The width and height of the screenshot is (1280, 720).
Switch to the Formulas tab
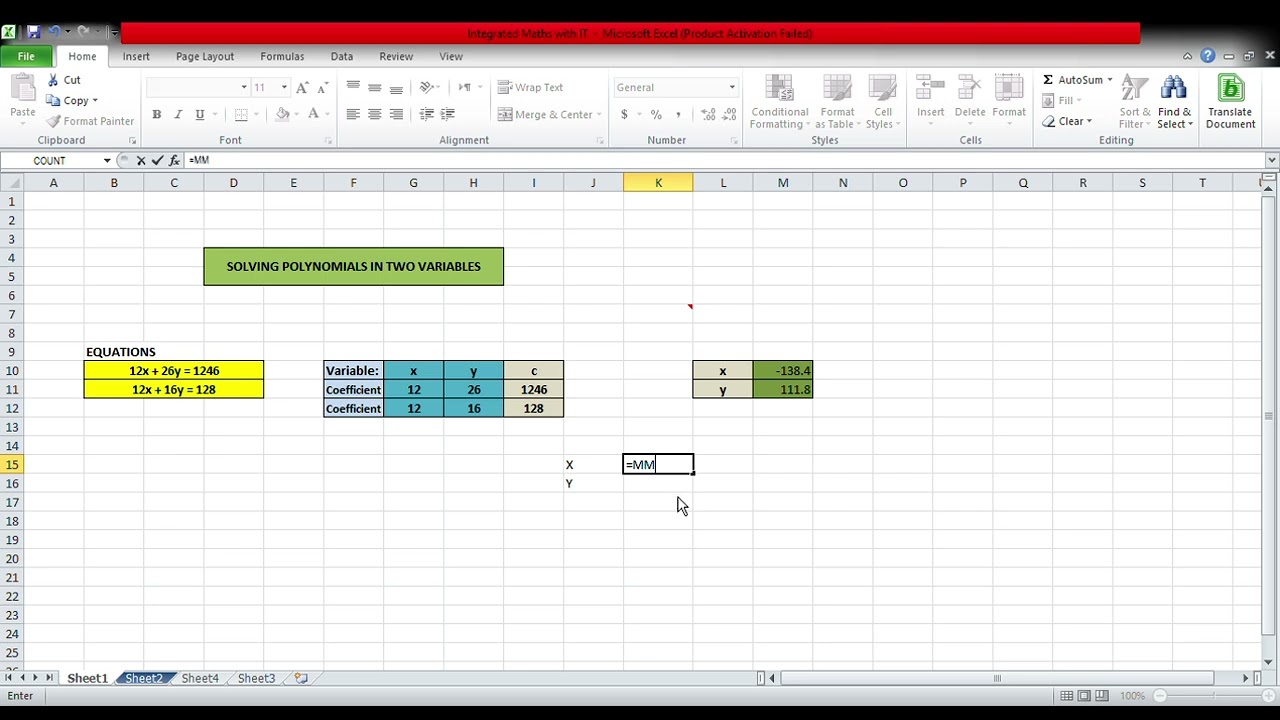(x=282, y=56)
